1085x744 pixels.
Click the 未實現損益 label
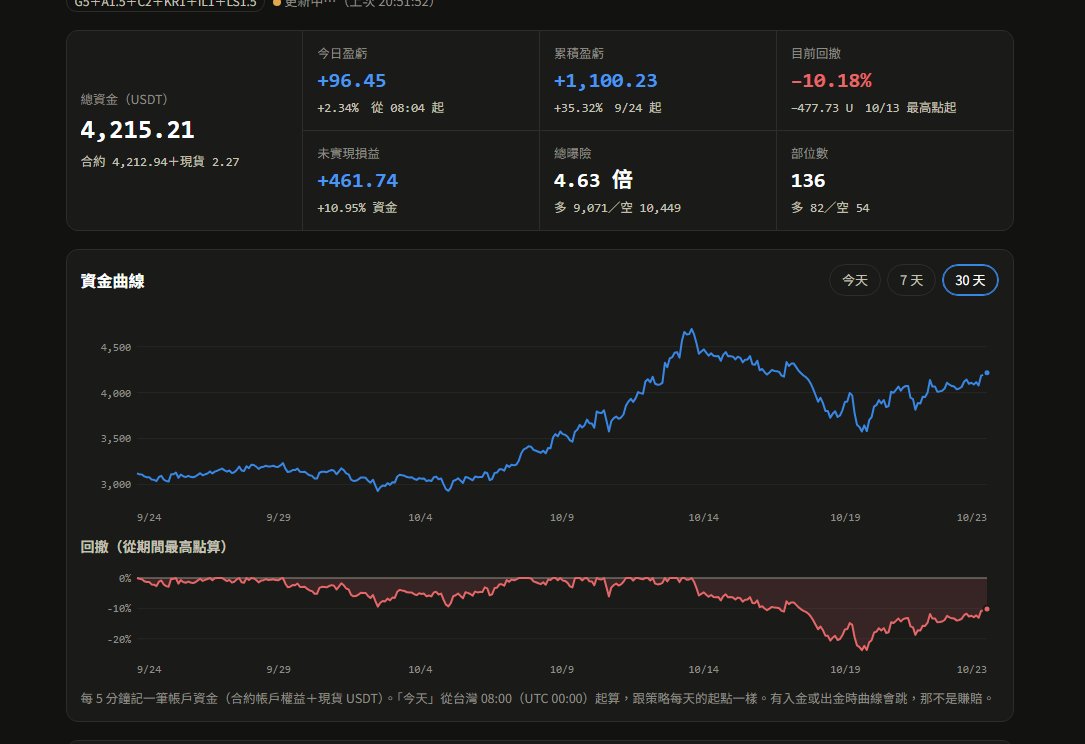click(x=349, y=154)
